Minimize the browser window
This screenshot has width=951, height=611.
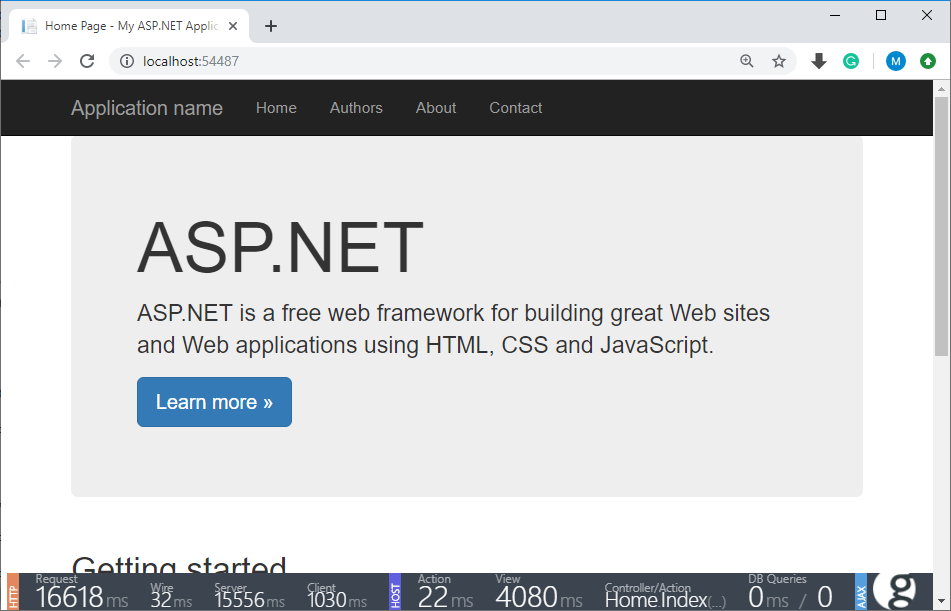(x=835, y=15)
